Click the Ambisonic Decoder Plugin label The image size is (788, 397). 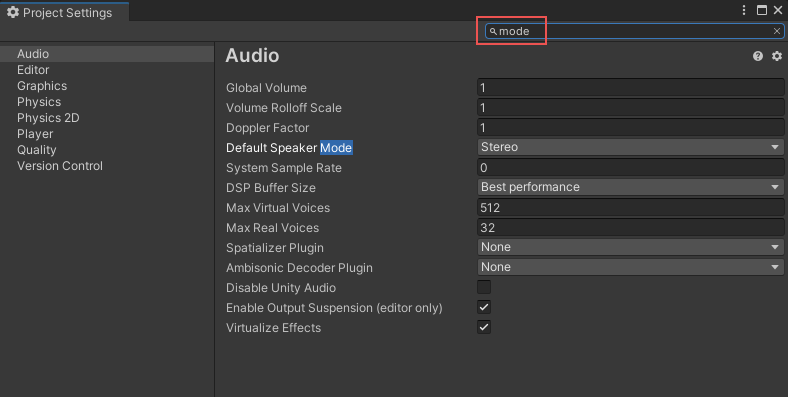pos(300,268)
